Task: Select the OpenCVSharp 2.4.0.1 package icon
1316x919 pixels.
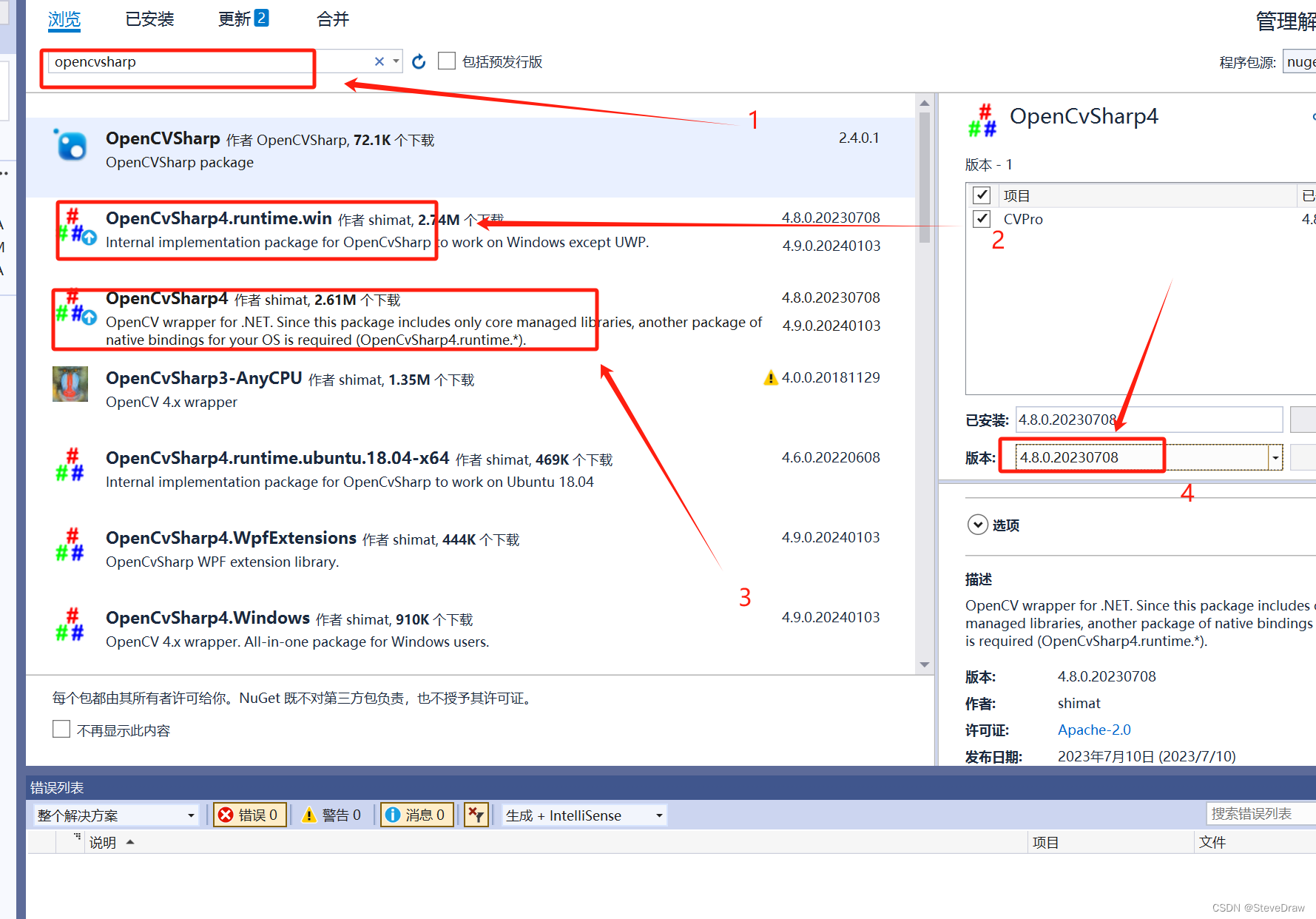Action: point(71,144)
